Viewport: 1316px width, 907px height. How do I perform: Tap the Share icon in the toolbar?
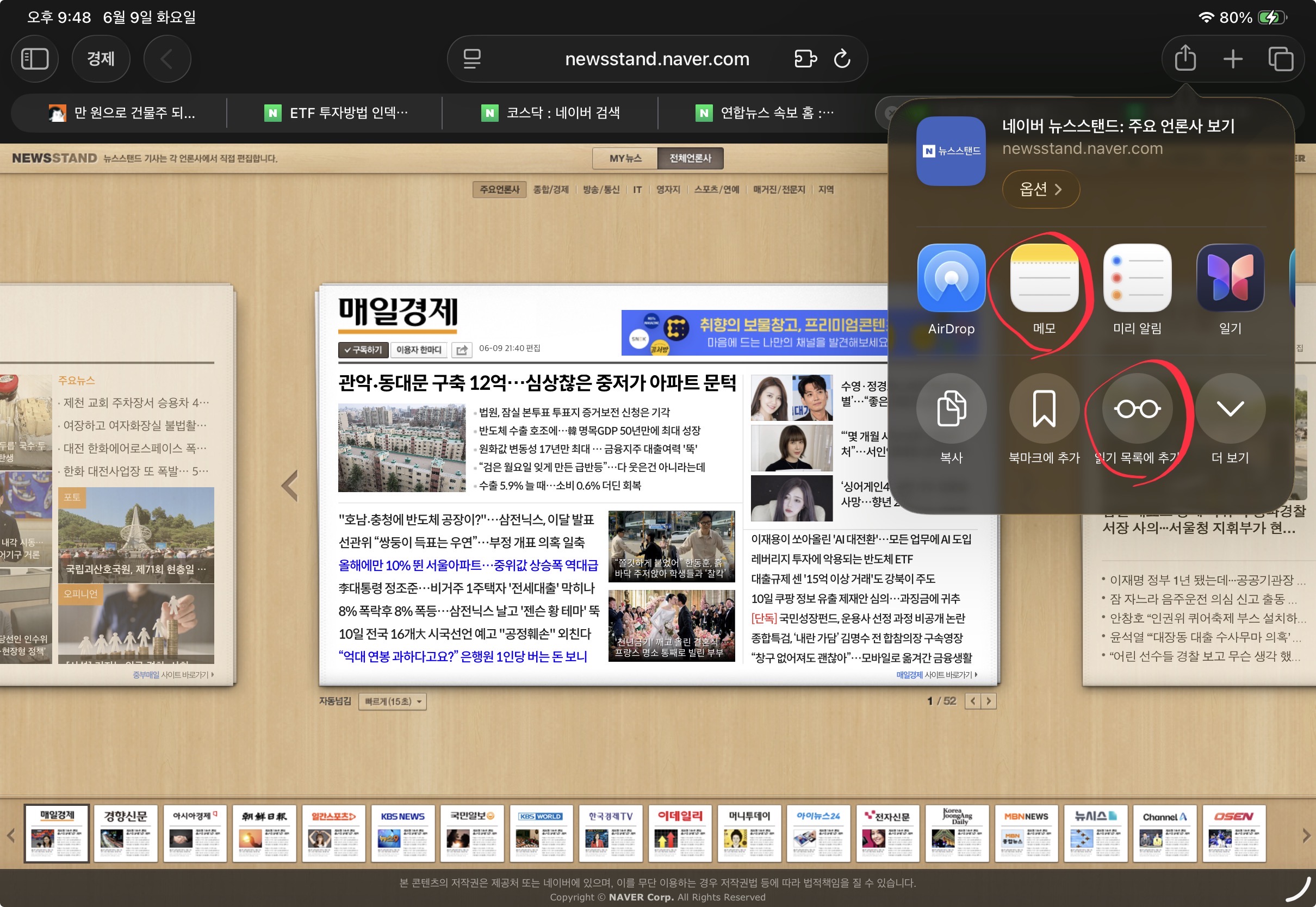point(1185,59)
